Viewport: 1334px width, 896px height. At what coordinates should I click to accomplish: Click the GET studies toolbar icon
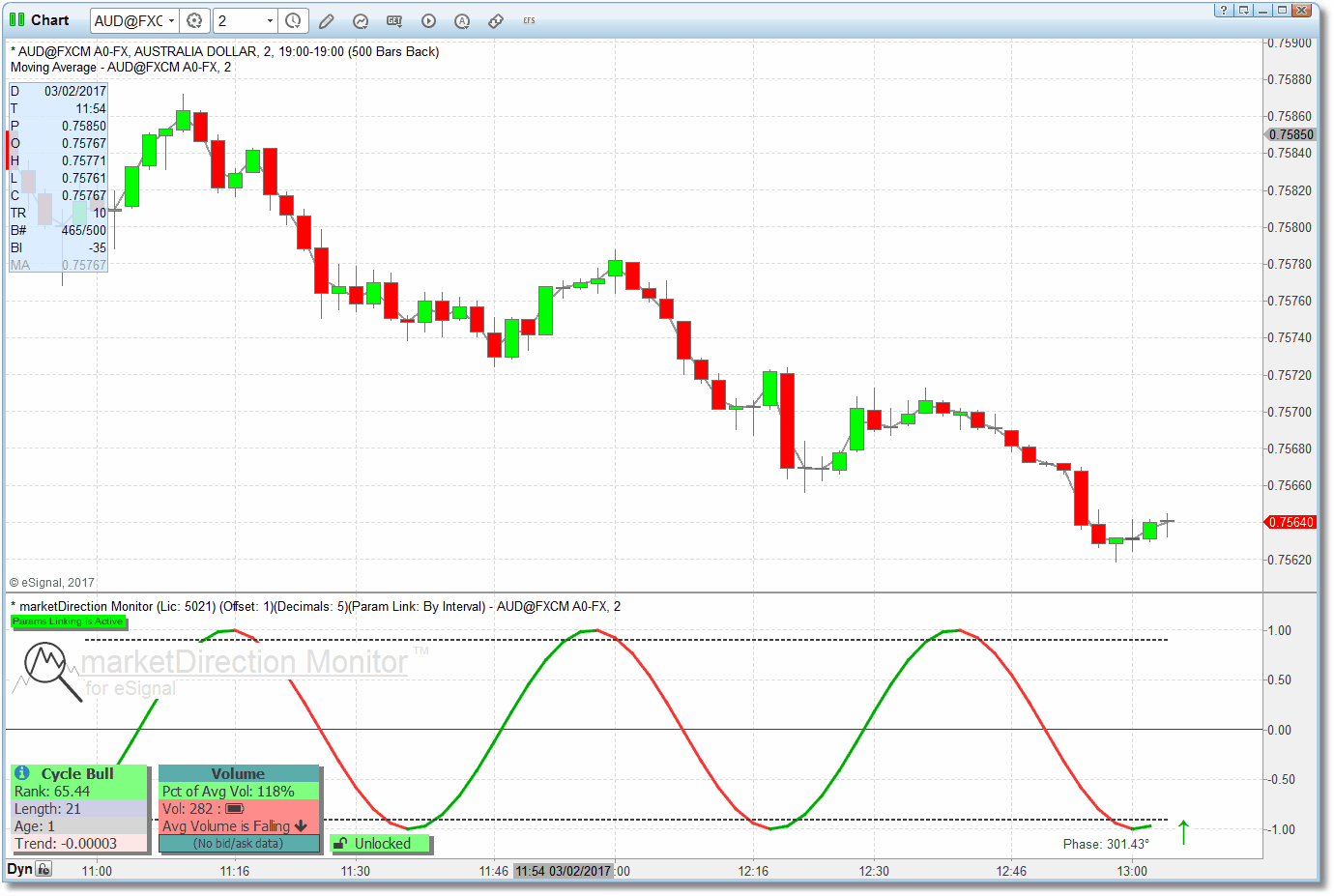(x=394, y=20)
